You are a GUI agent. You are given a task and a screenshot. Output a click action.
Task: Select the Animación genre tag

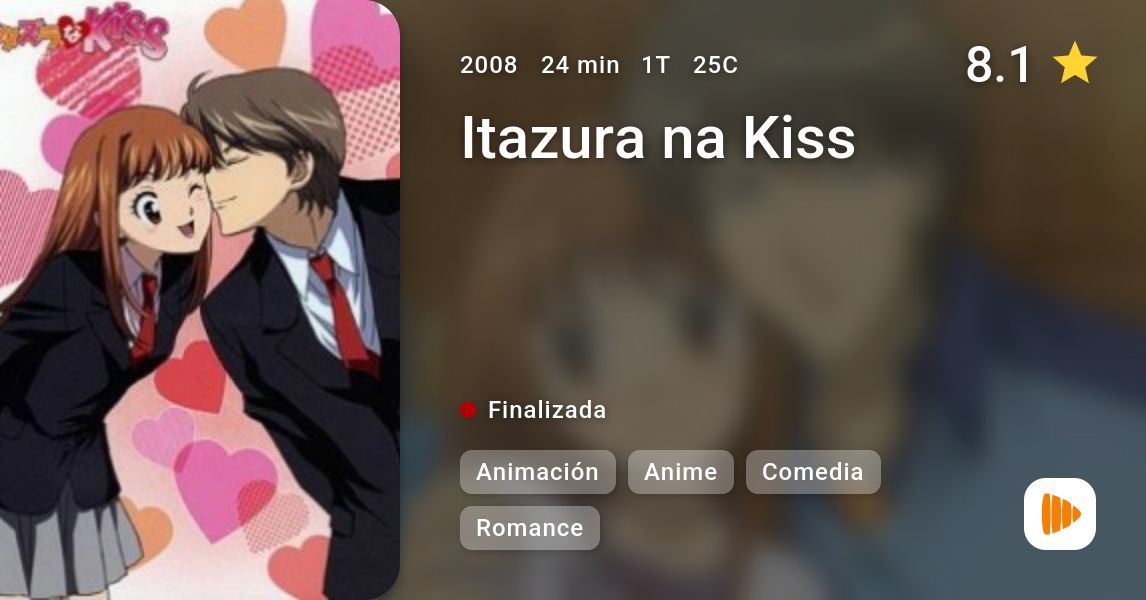(537, 472)
